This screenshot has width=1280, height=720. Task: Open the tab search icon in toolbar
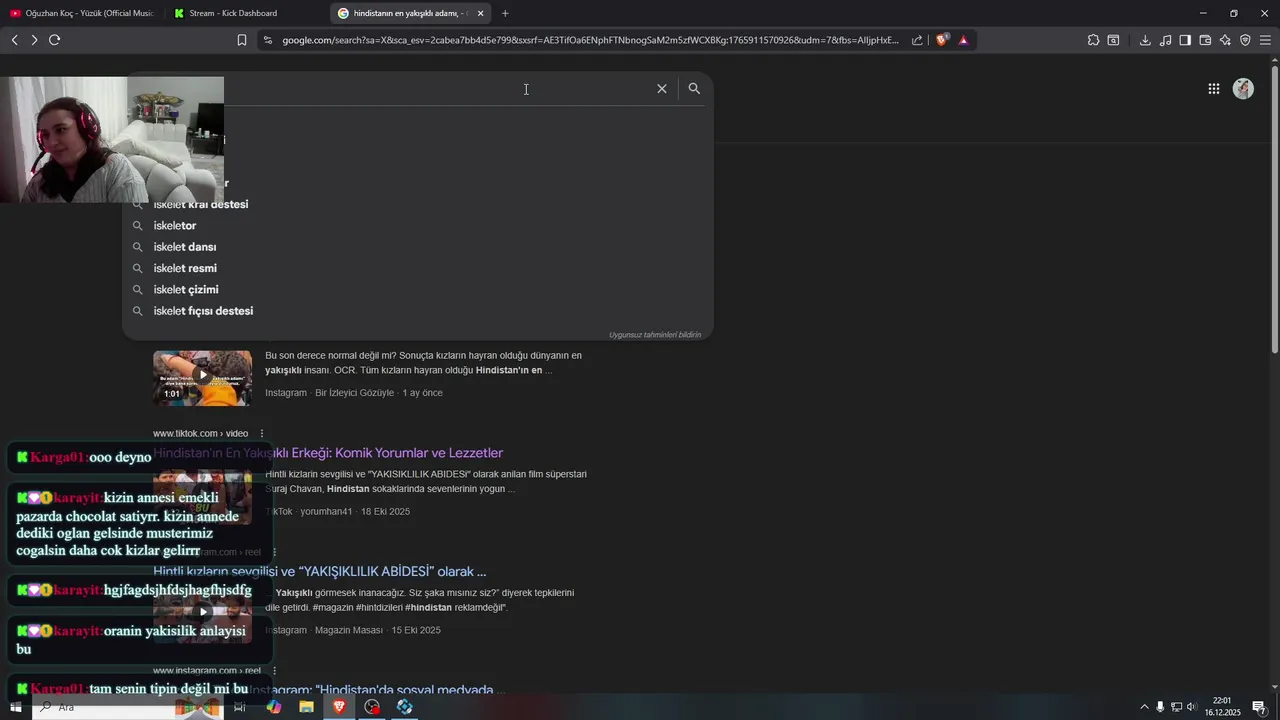1113,40
